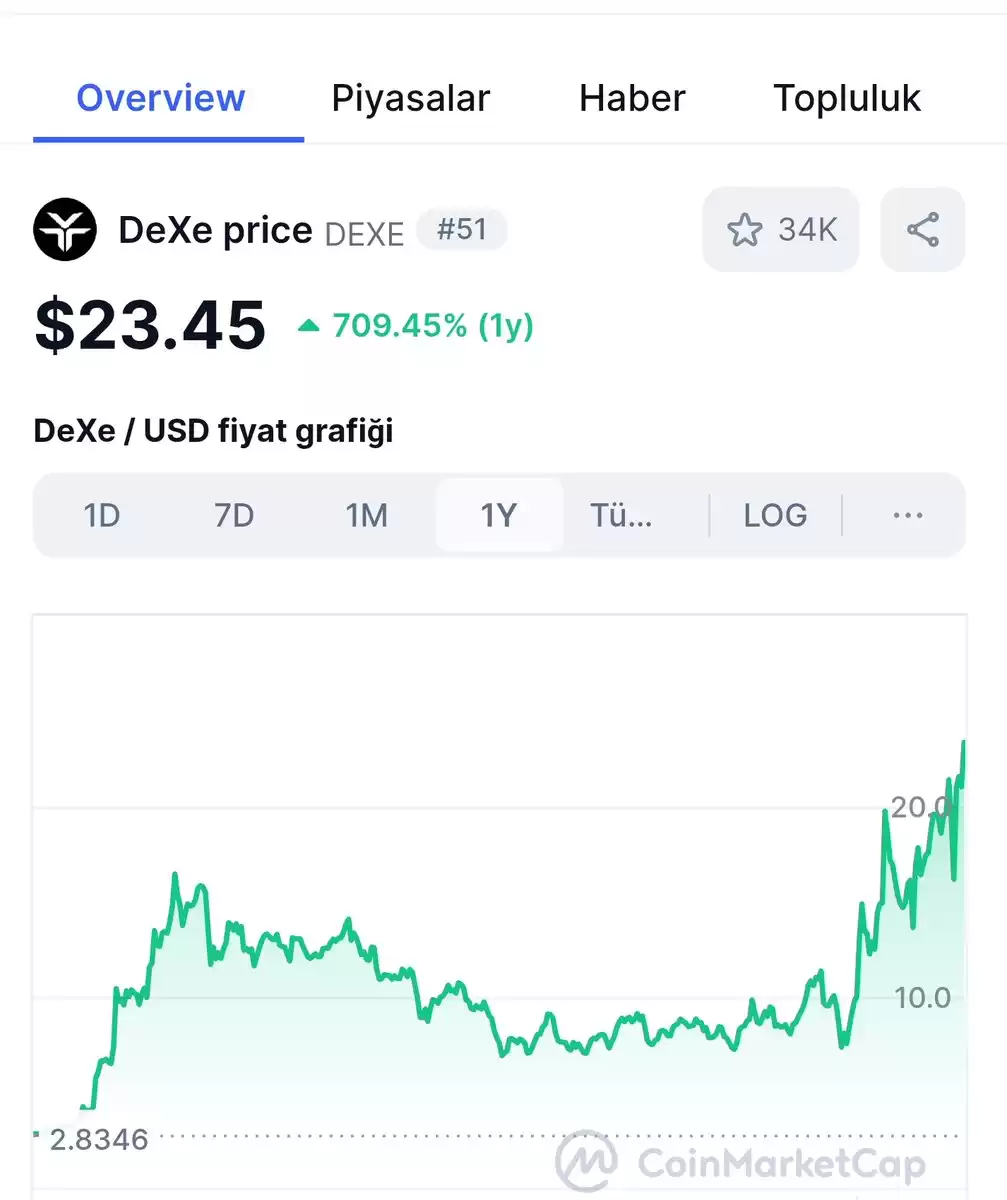Select the 1M chart range
This screenshot has width=1007, height=1200.
coord(366,516)
